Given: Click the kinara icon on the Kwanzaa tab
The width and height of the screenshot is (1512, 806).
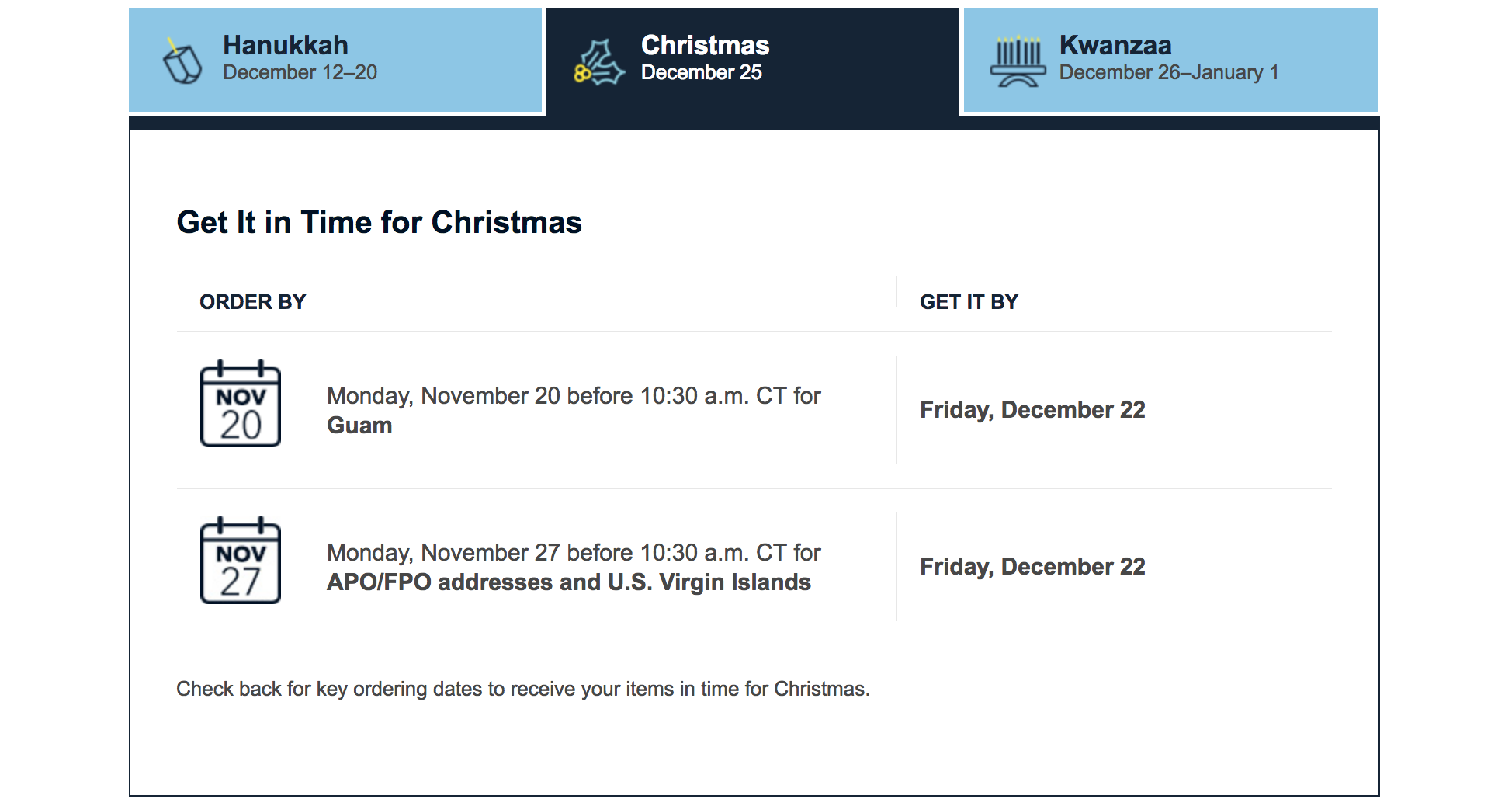Looking at the screenshot, I should [1019, 59].
